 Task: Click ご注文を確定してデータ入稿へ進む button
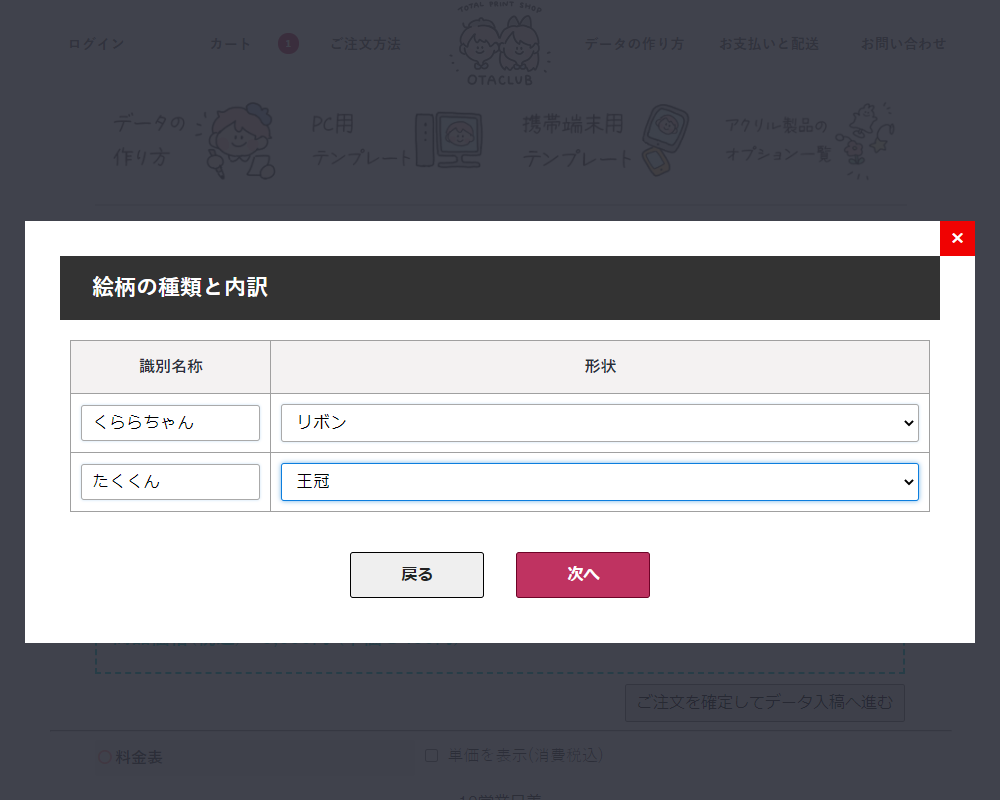[764, 703]
